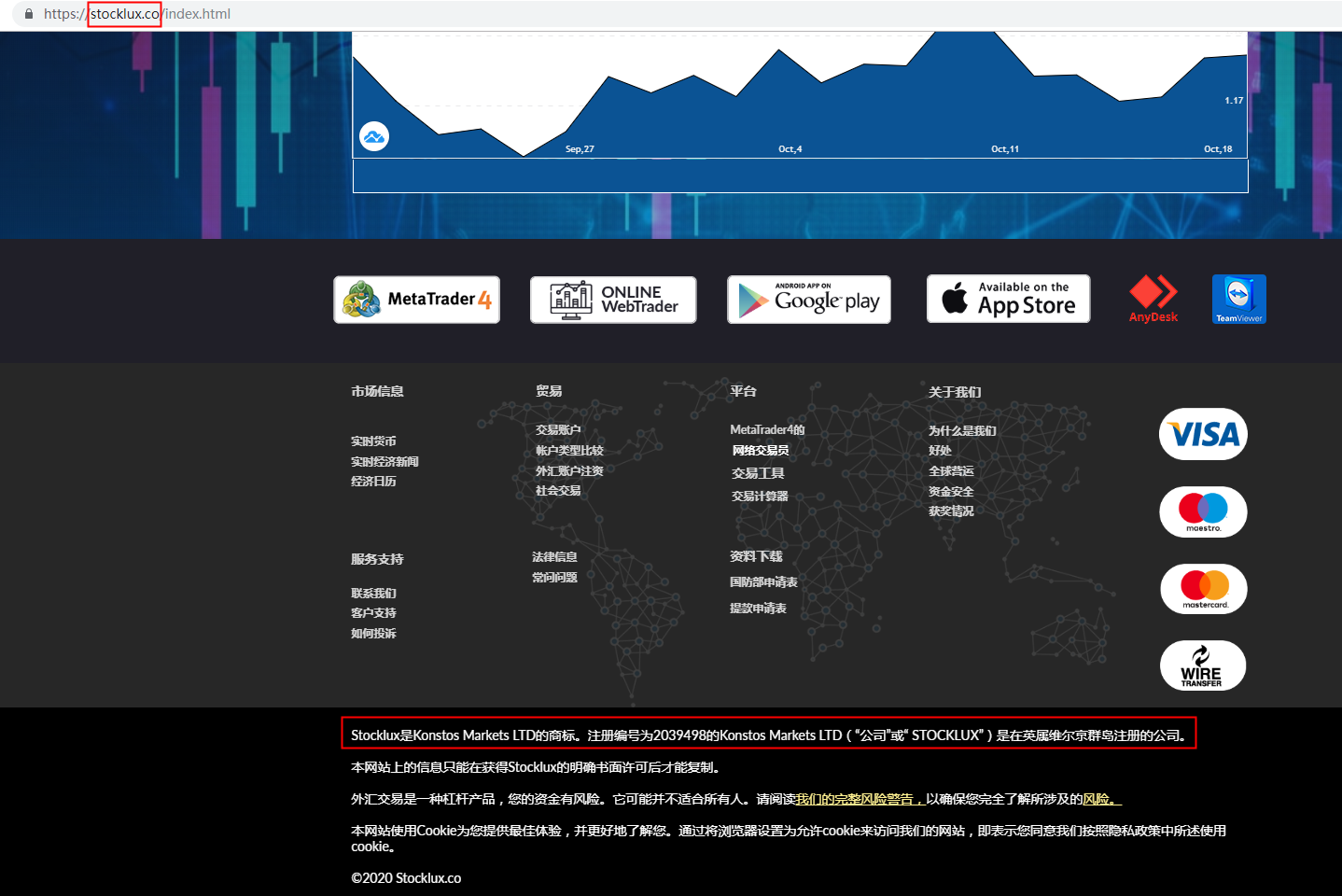The width and height of the screenshot is (1342, 896).
Task: Click the Visa payment logo
Action: click(1204, 434)
